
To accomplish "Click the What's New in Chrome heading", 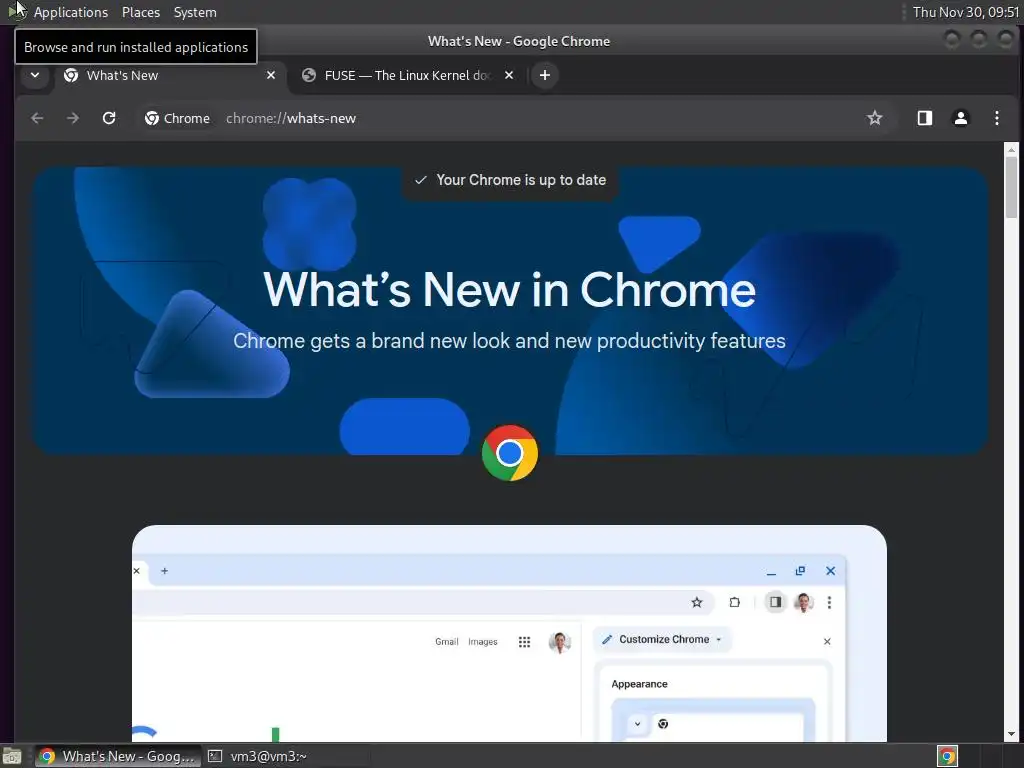I will (509, 289).
